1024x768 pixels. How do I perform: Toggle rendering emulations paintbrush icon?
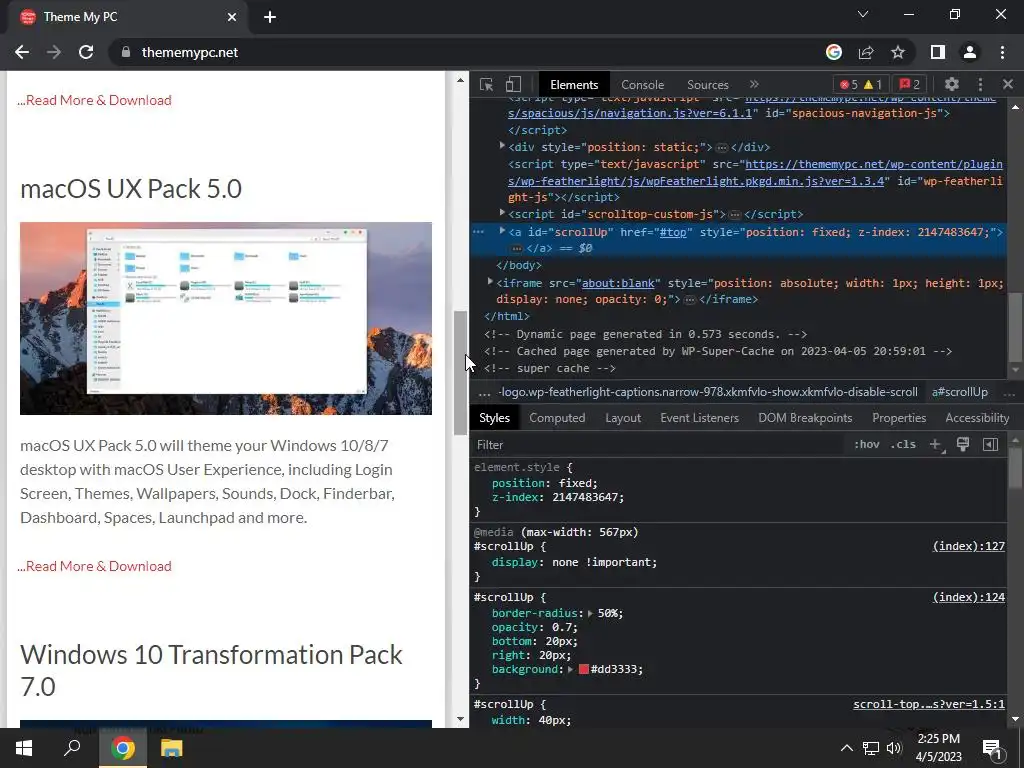click(x=963, y=445)
